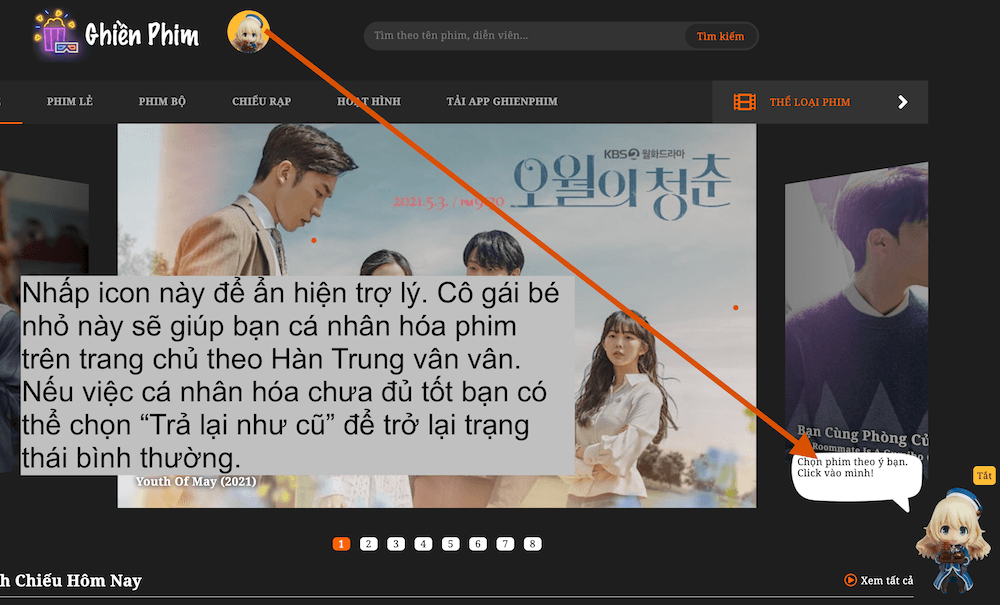Click the assistant speech bubble message
The height and width of the screenshot is (605, 1000).
click(852, 468)
